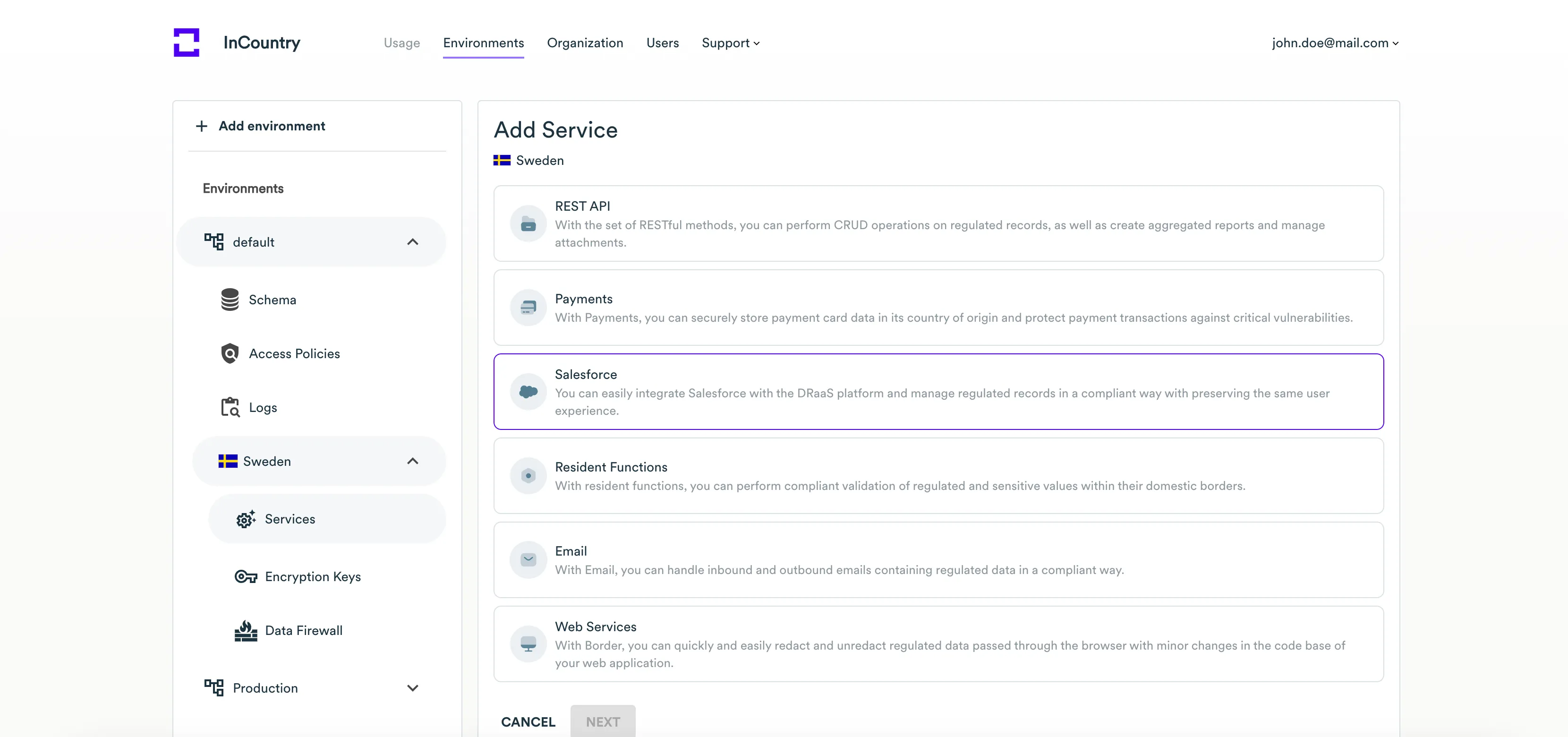Image resolution: width=1568 pixels, height=737 pixels.
Task: Click the InCountry logo icon
Action: tap(186, 42)
